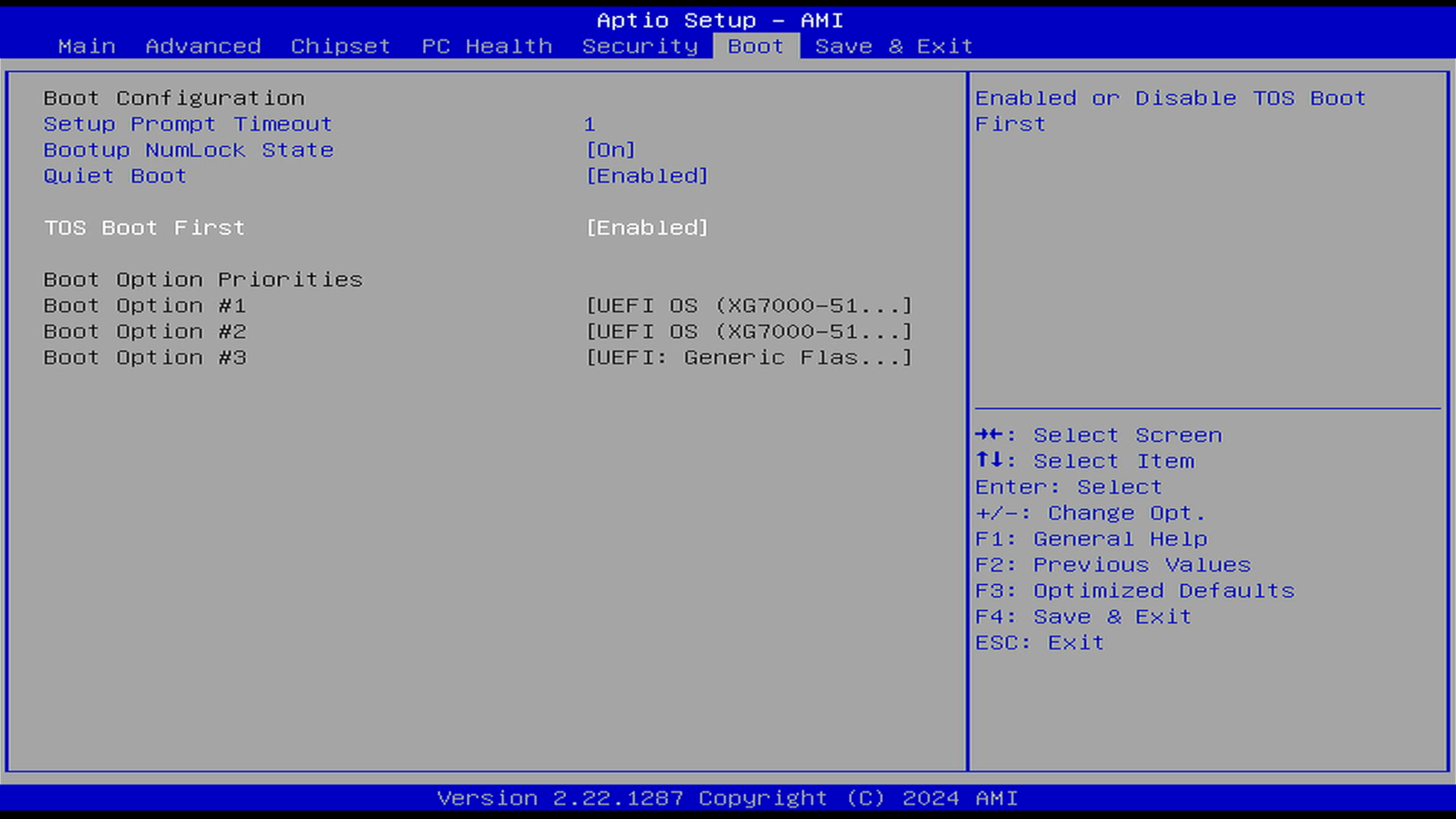Toggle the Quiet Boot Enabled value
The image size is (1456, 819).
pos(646,176)
